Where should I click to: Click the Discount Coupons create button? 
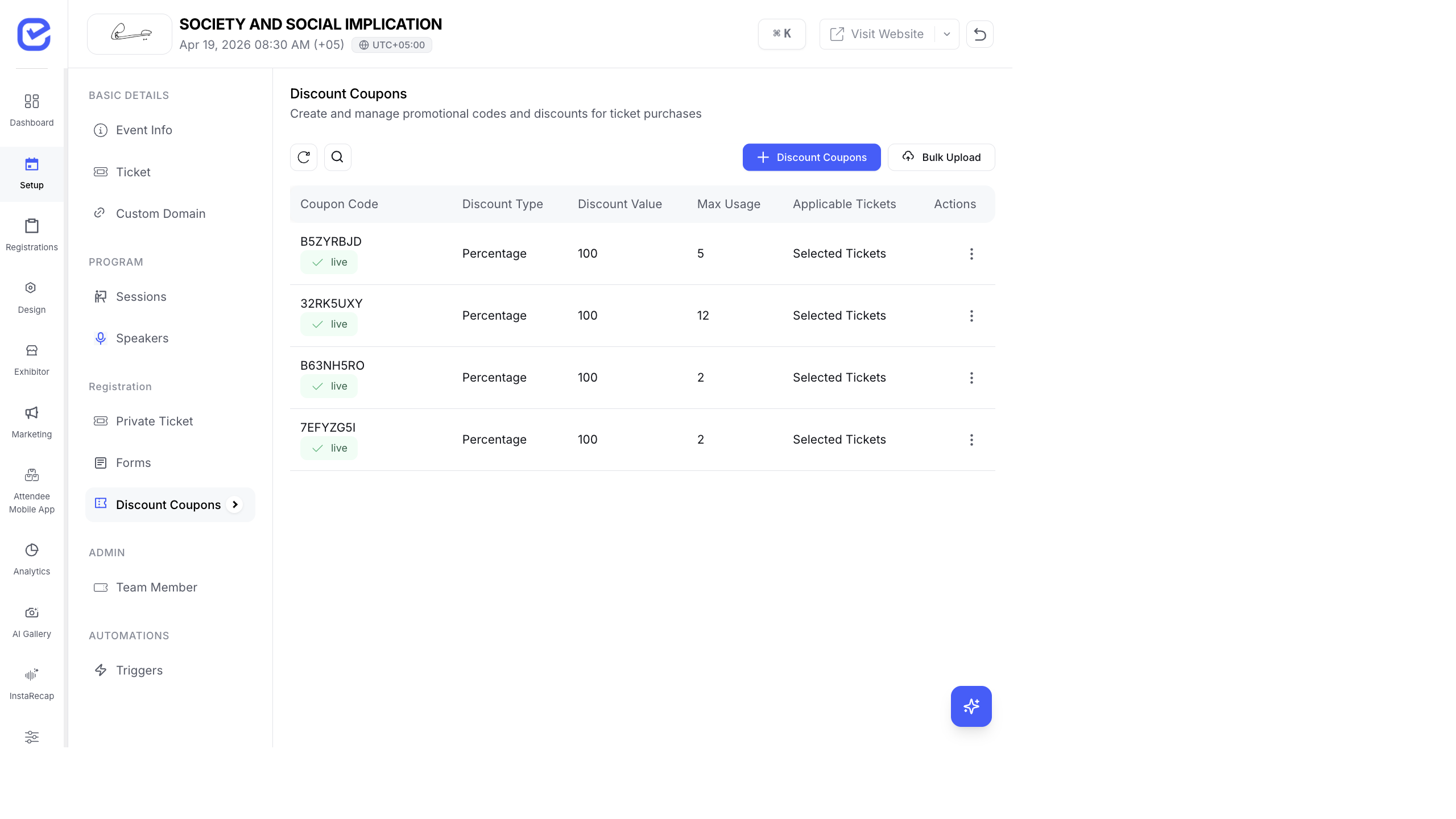[811, 157]
